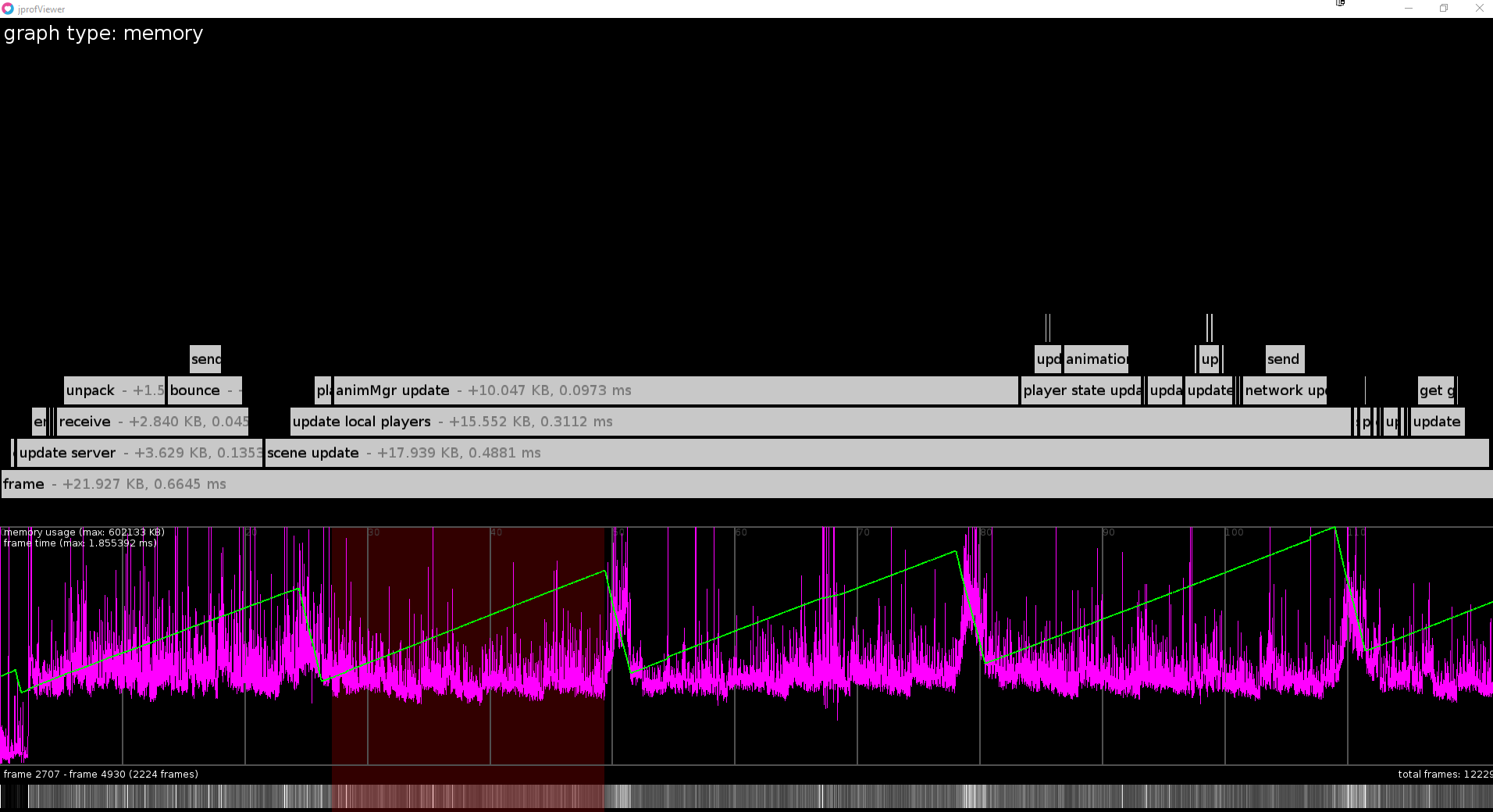1493x812 pixels.
Task: Select the update server block
Action: tap(140, 453)
